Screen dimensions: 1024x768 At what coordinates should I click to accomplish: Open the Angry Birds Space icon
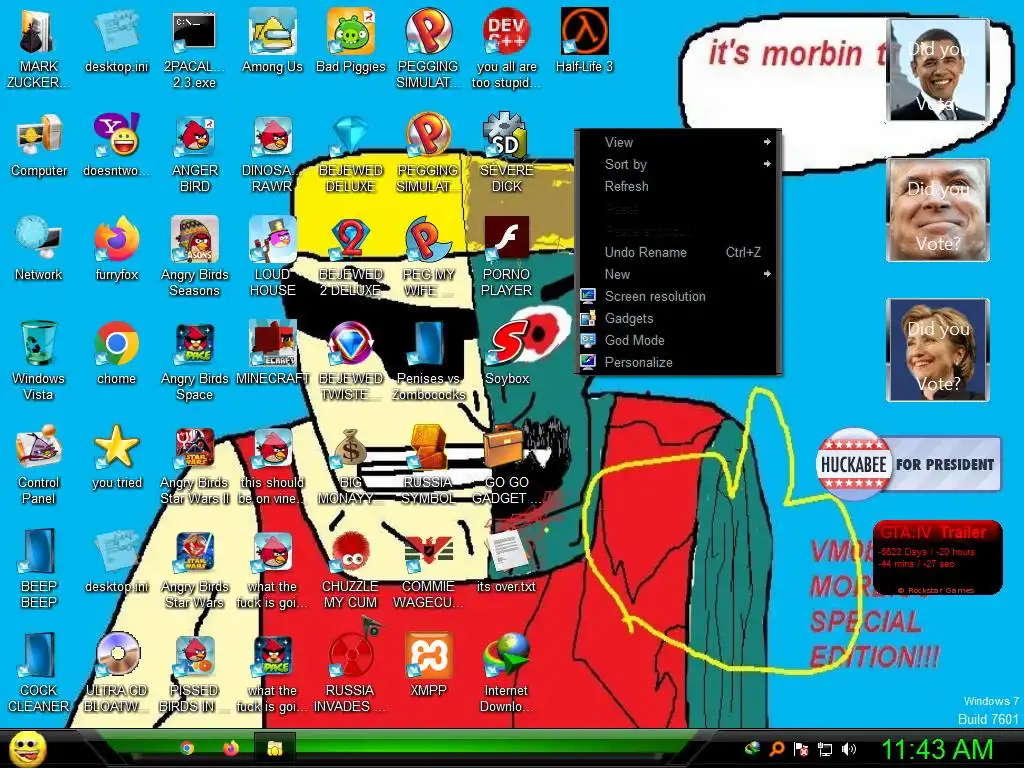click(195, 360)
